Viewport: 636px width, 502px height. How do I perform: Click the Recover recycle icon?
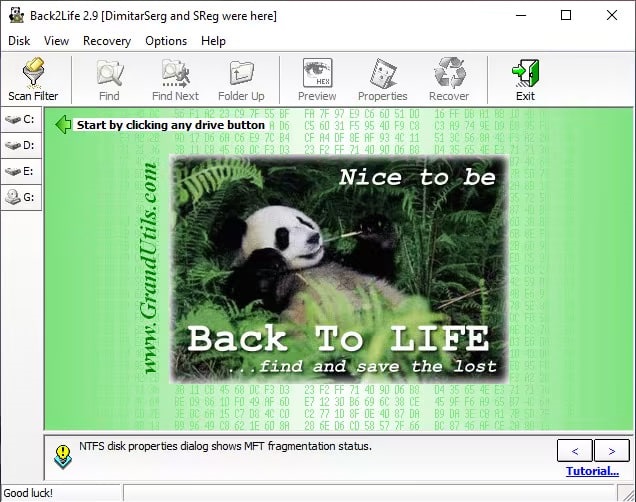click(449, 79)
